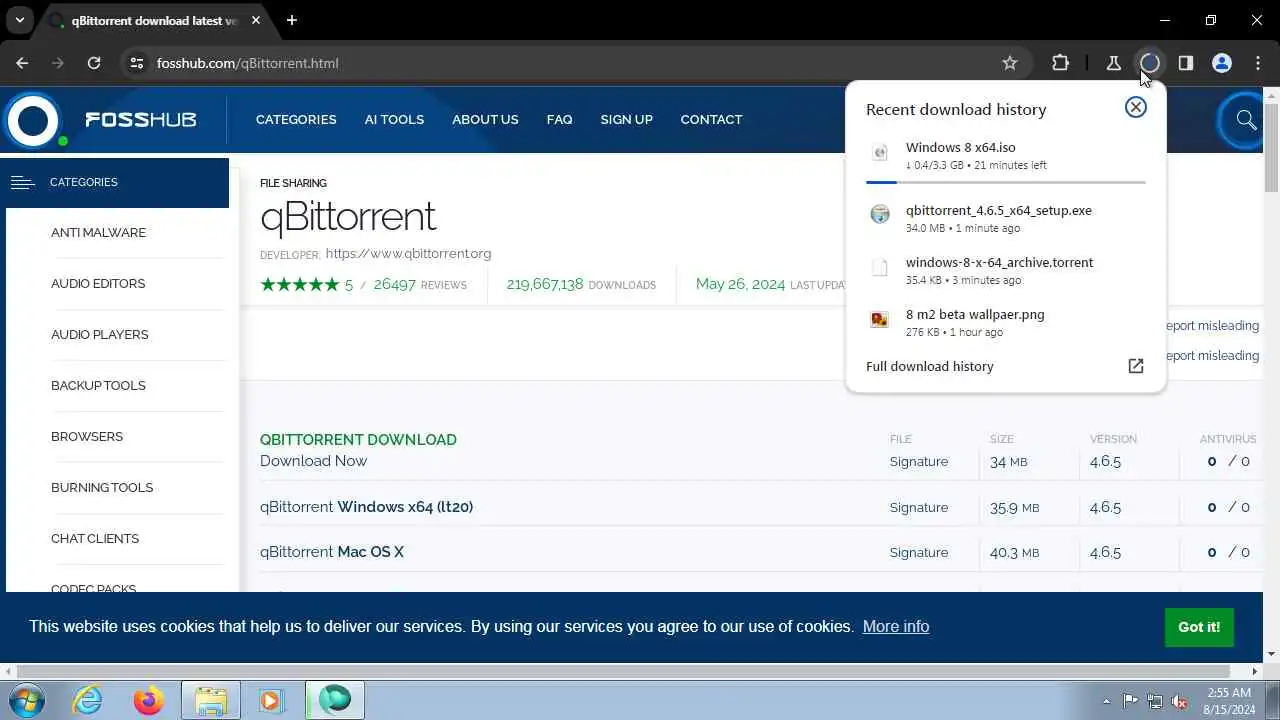Open Signature for Download Now row
The width and height of the screenshot is (1280, 720).
tap(919, 461)
